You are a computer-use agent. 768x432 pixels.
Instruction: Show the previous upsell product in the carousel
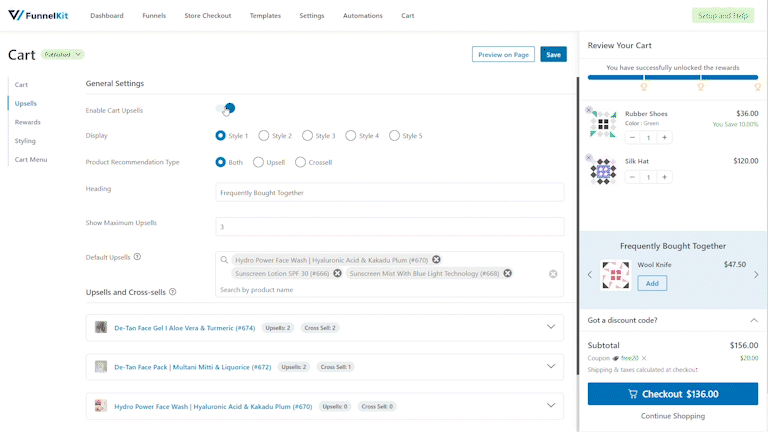[590, 275]
